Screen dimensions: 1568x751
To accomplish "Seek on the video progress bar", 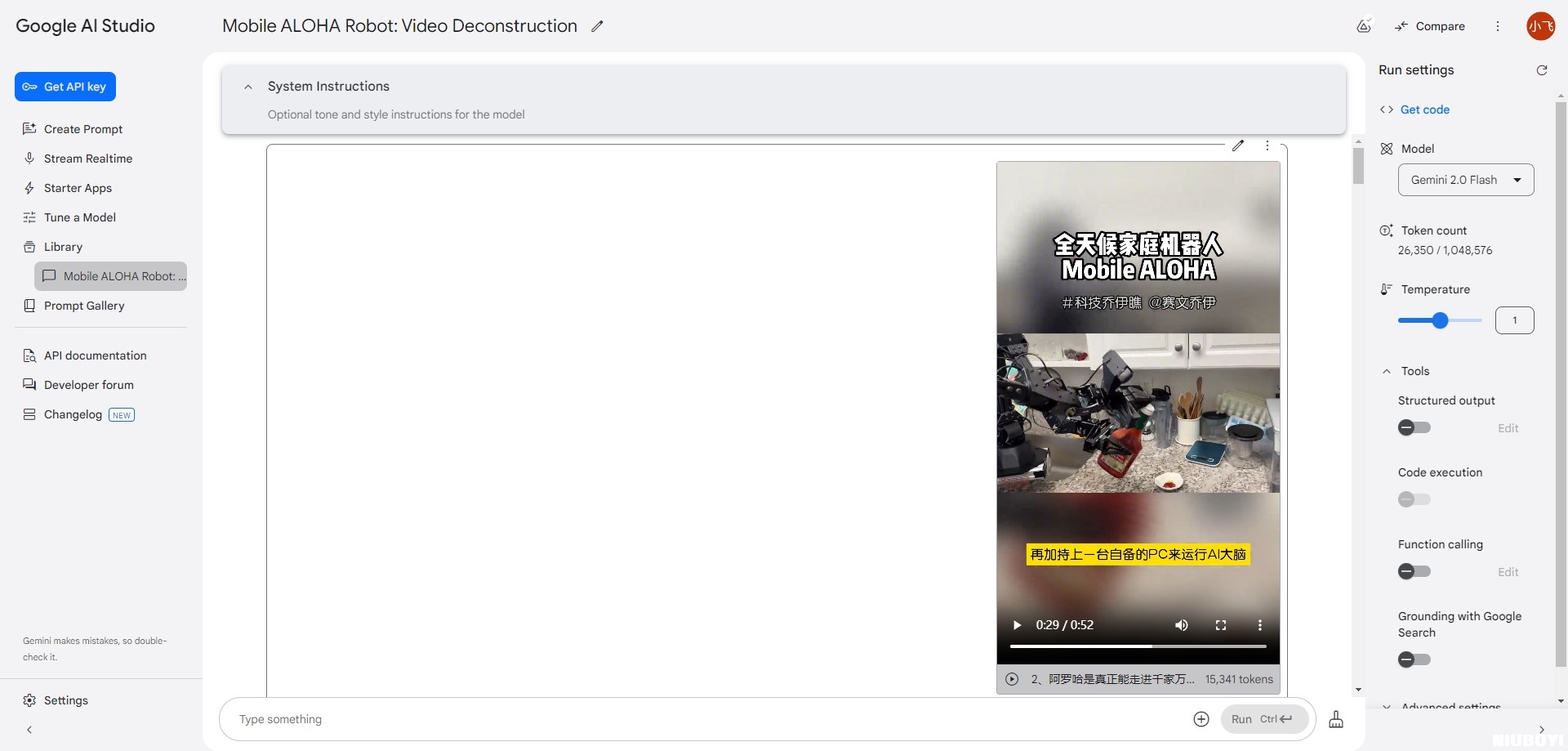I will click(x=1138, y=646).
